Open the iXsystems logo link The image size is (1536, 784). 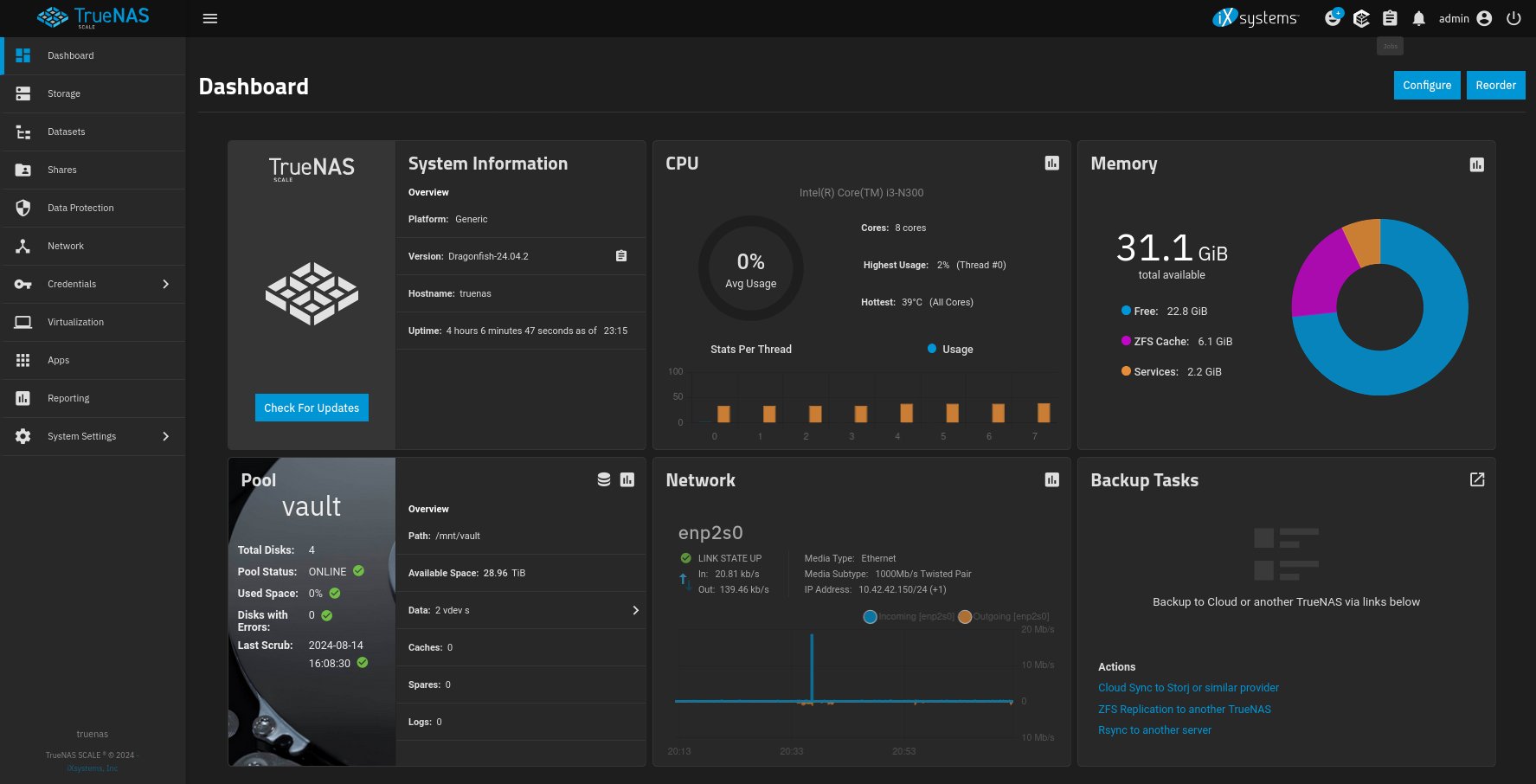coord(1255,17)
